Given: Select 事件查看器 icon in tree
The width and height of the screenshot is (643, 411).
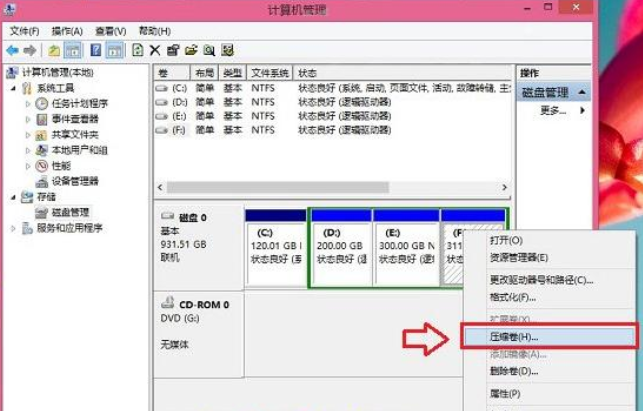Looking at the screenshot, I should tap(41, 119).
